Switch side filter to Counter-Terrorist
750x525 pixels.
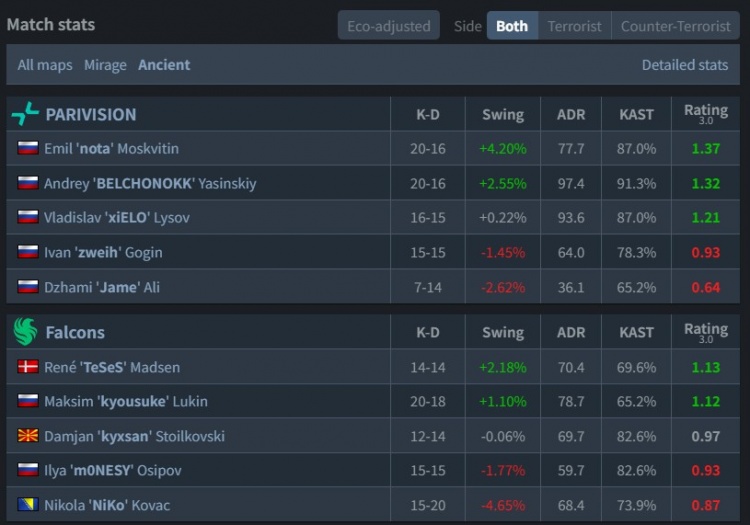(676, 26)
